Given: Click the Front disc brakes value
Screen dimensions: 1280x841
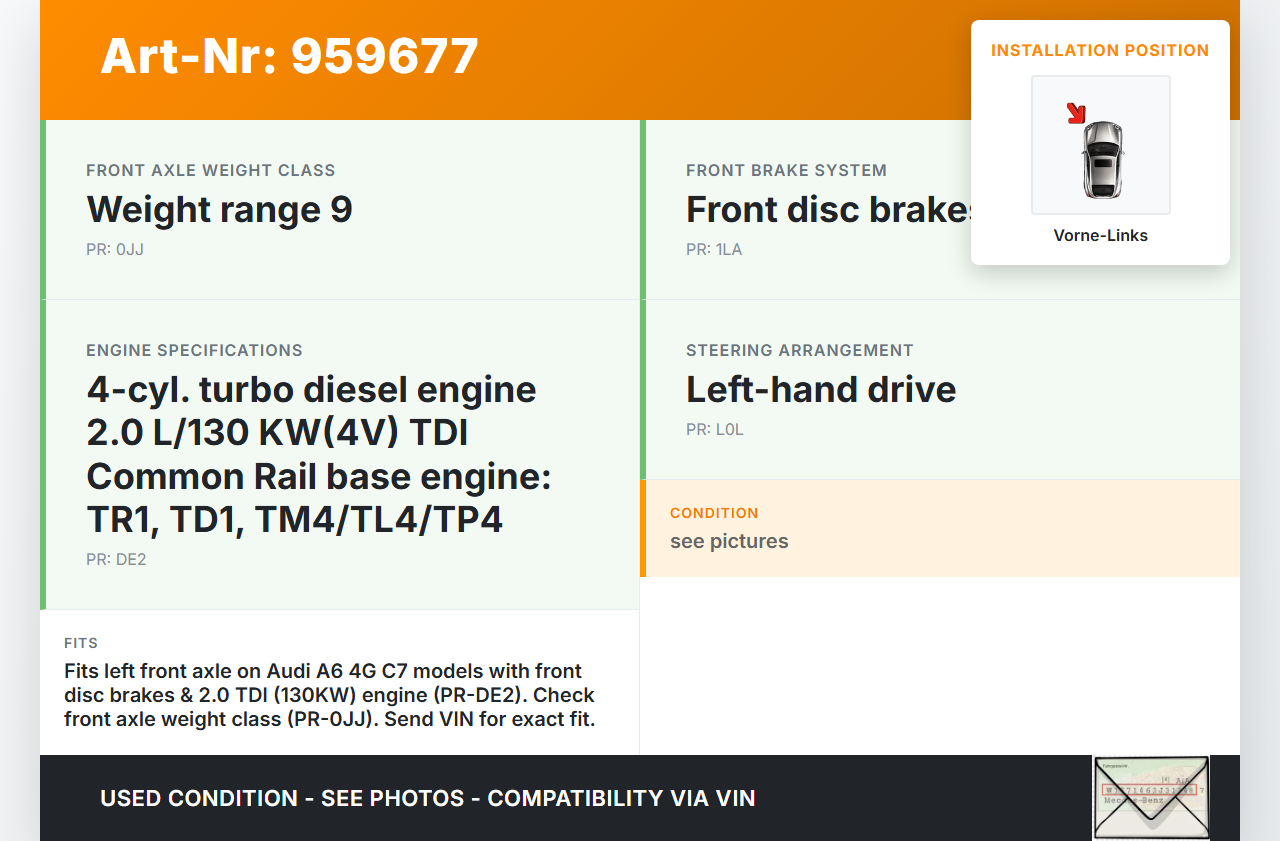Looking at the screenshot, I should pos(828,210).
